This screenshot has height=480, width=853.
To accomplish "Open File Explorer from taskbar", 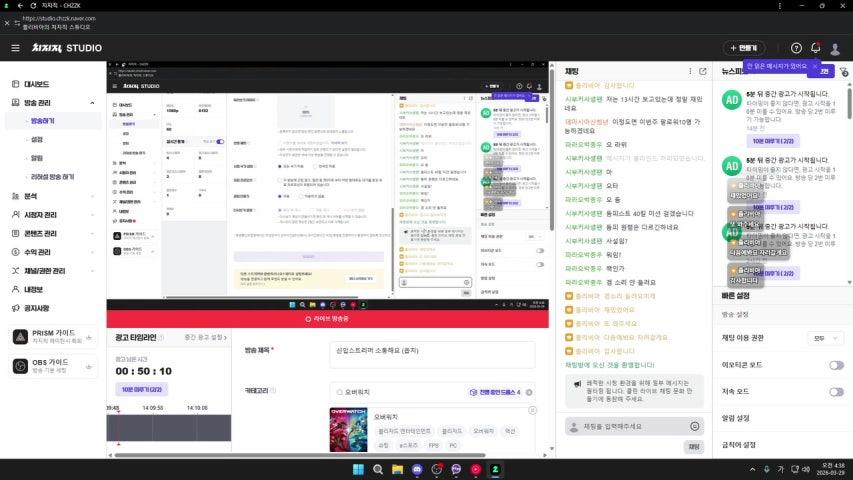I will point(397,469).
